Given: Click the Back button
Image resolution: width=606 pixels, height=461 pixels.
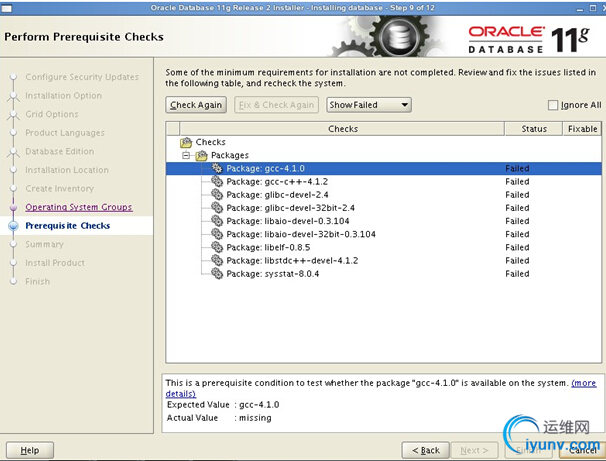Looking at the screenshot, I should coord(426,450).
